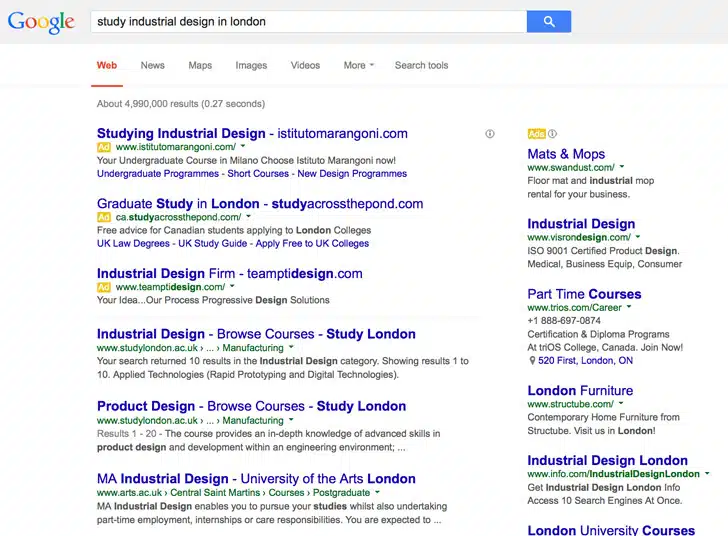The height and width of the screenshot is (536, 728).
Task: Open Apply Free to UK Colleges sitelink
Action: (312, 243)
